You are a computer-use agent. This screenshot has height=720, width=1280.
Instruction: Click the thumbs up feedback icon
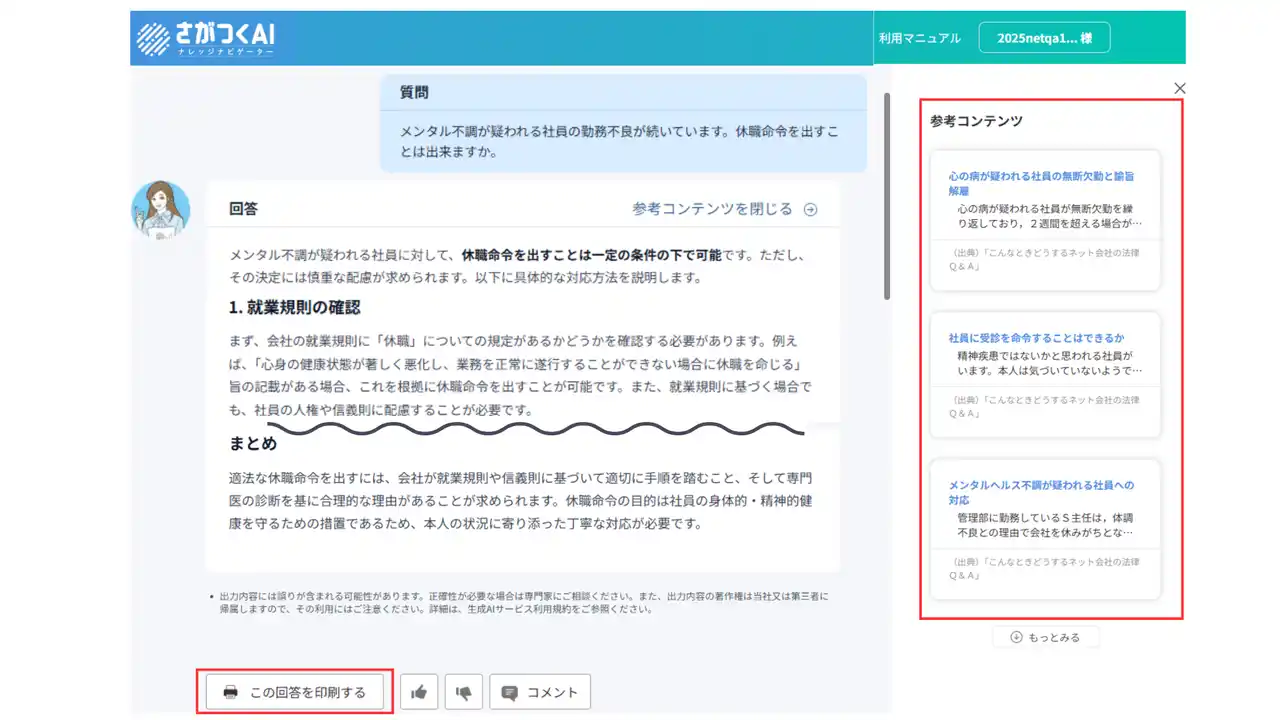pos(419,692)
